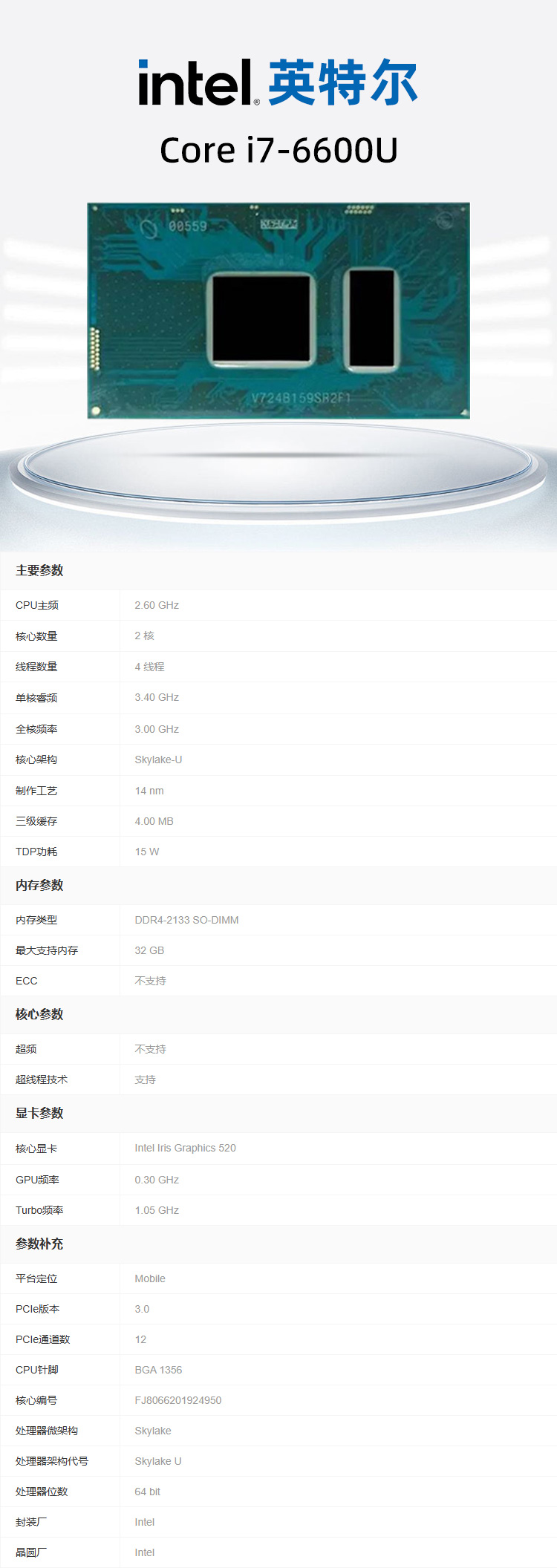Select the 15 W value

(x=147, y=852)
